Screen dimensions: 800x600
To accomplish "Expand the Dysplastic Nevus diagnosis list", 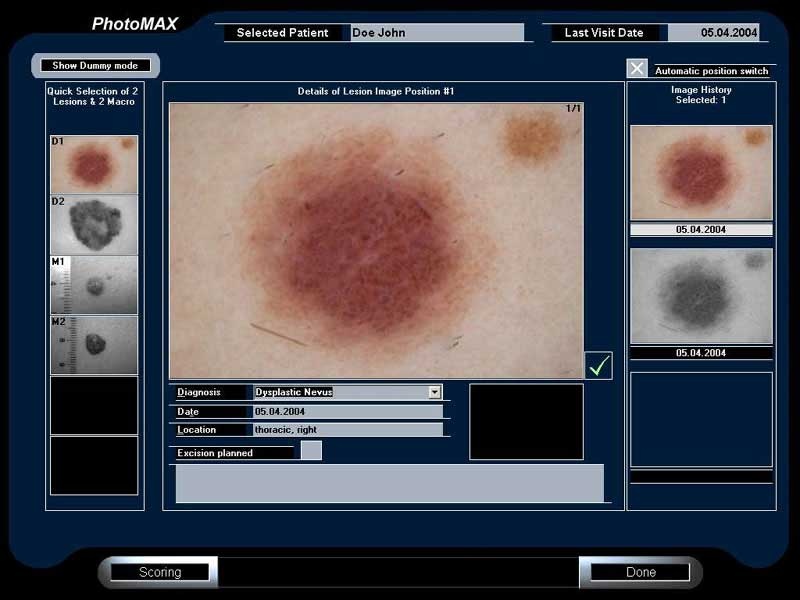I will pyautogui.click(x=340, y=391).
